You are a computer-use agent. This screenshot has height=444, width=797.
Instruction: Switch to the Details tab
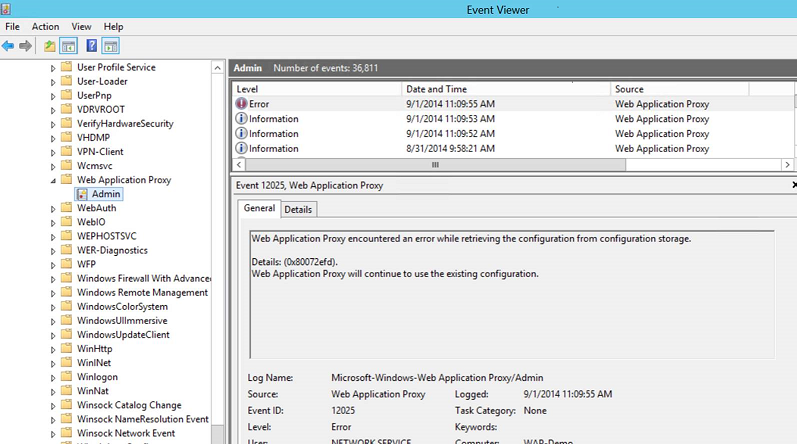(297, 209)
